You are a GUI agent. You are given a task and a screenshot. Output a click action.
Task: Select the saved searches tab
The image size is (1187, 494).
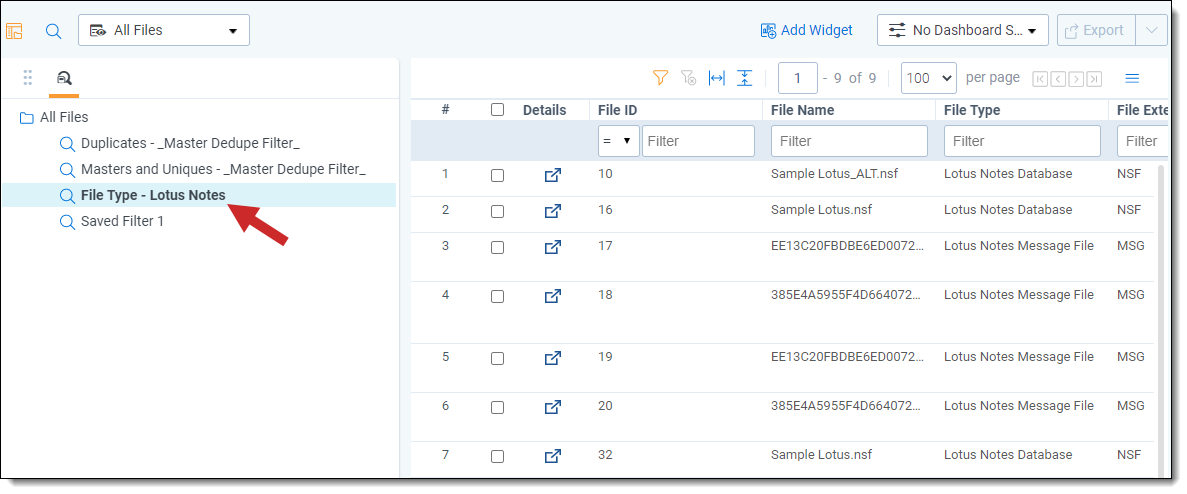point(64,78)
